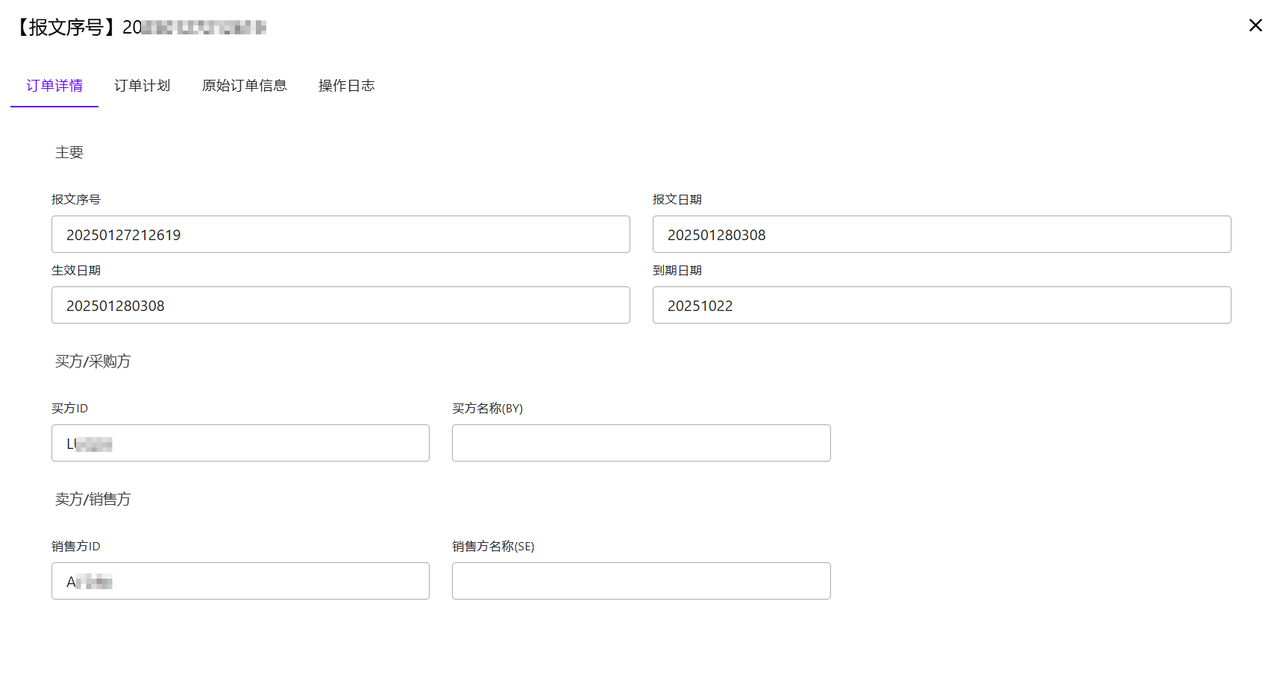The width and height of the screenshot is (1280, 698).
Task: Click the empty 买方名称(BY) input box
Action: point(641,444)
